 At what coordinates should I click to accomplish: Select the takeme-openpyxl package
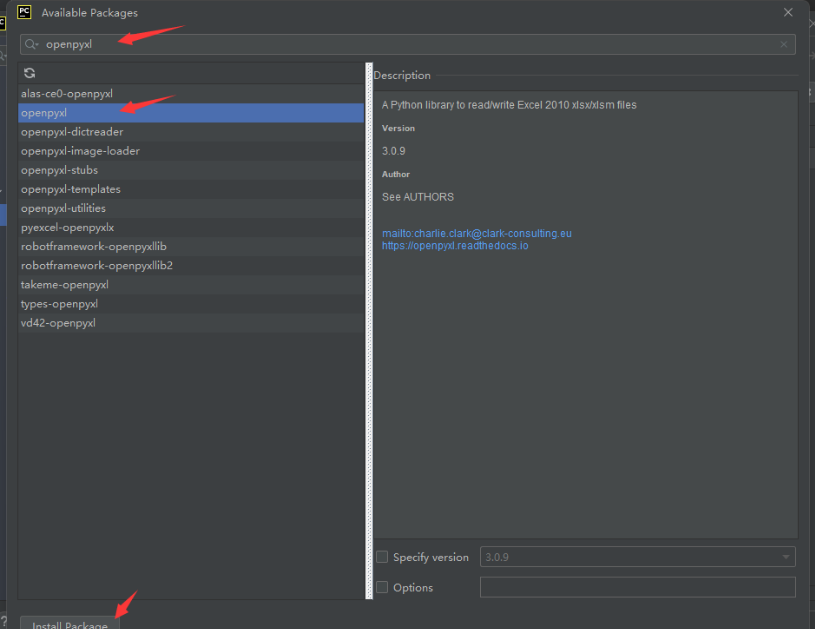(191, 285)
